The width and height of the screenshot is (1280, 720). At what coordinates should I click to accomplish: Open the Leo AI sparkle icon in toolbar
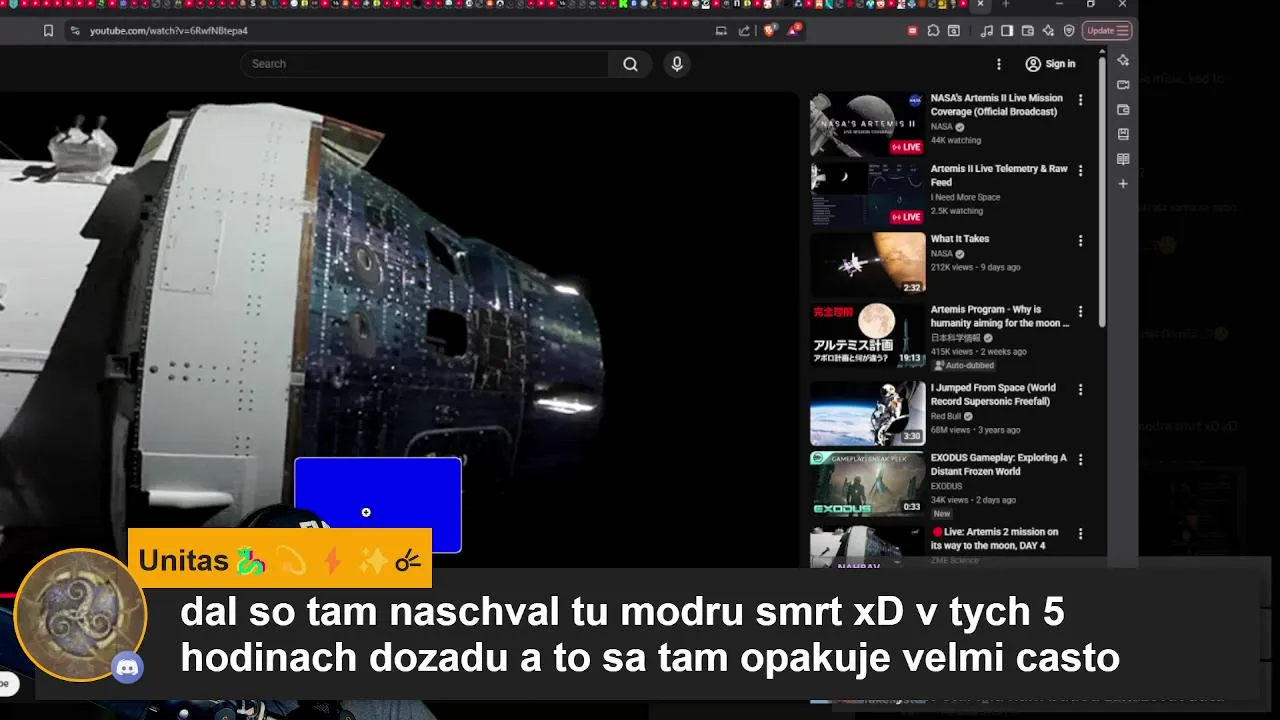click(x=1048, y=31)
